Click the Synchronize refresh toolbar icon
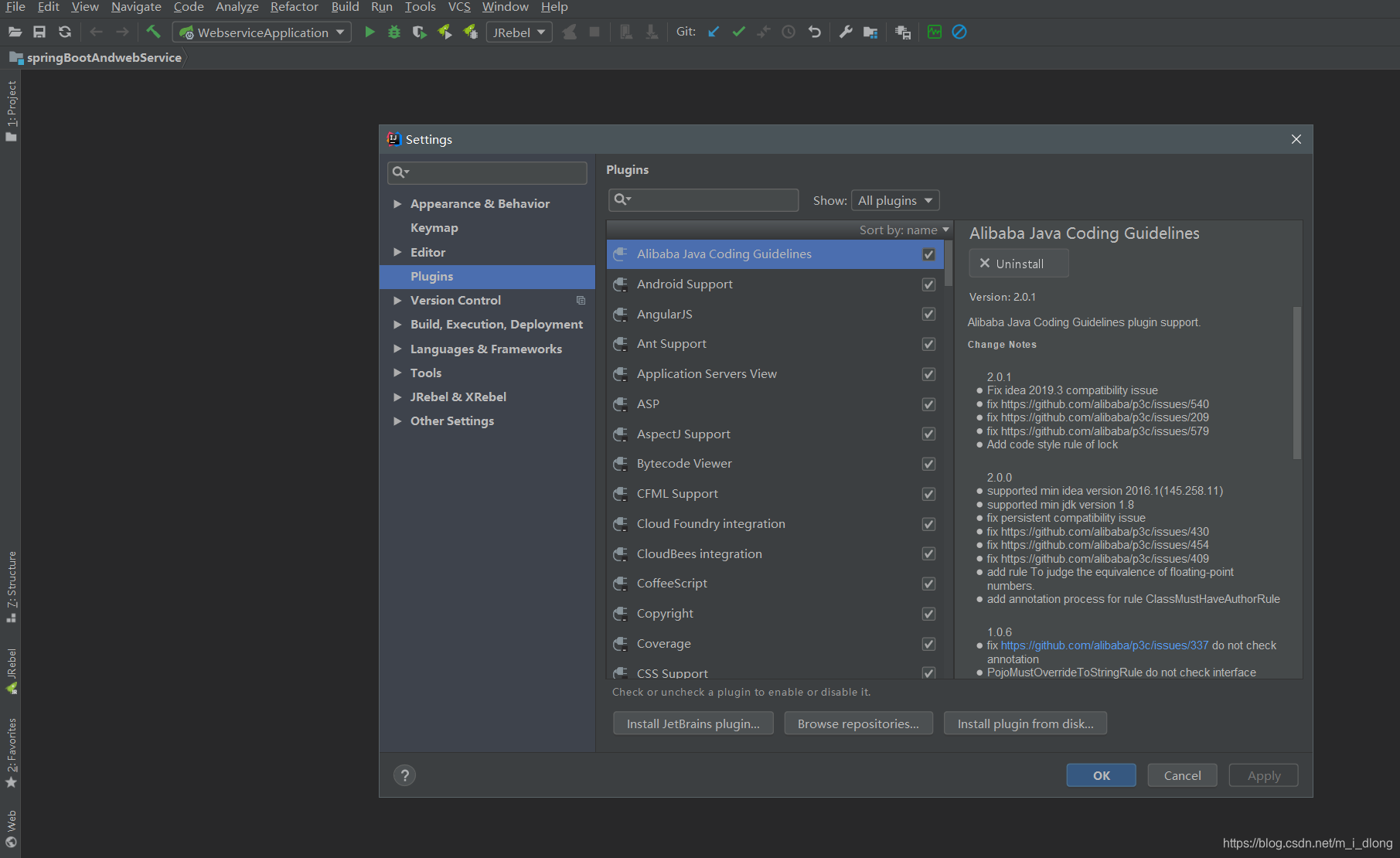 pos(65,32)
